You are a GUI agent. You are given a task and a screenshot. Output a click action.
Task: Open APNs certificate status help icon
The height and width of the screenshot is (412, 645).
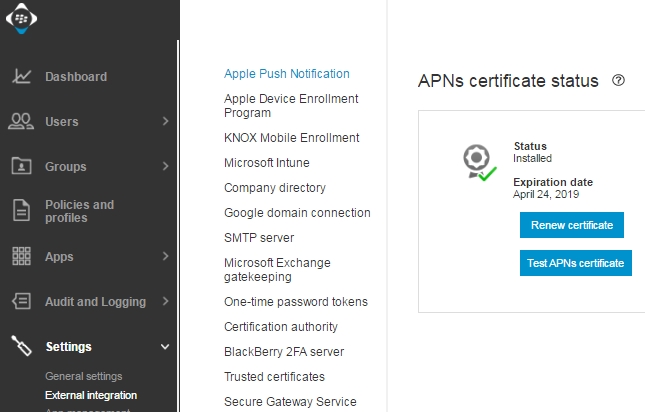(x=618, y=80)
